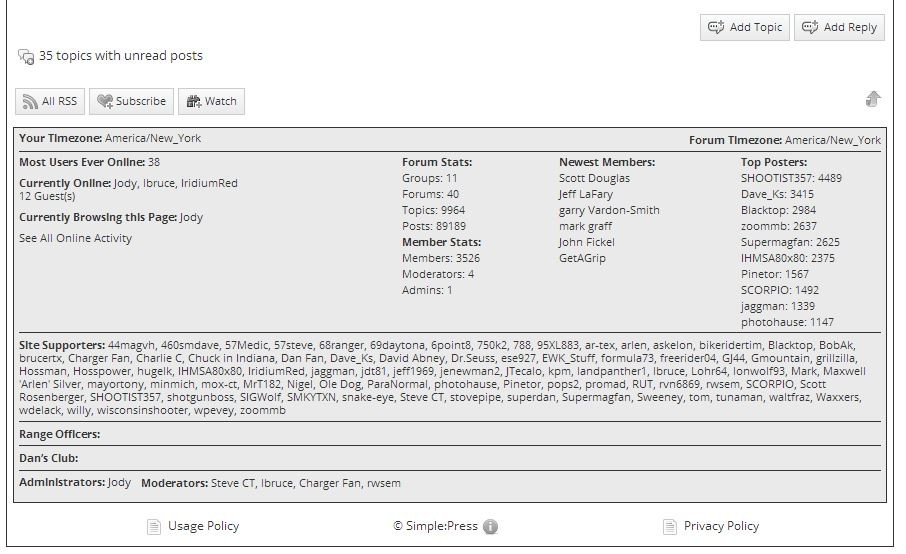Image resolution: width=906 pixels, height=554 pixels.
Task: Open moderator Steve CT's profile
Action: (x=233, y=483)
